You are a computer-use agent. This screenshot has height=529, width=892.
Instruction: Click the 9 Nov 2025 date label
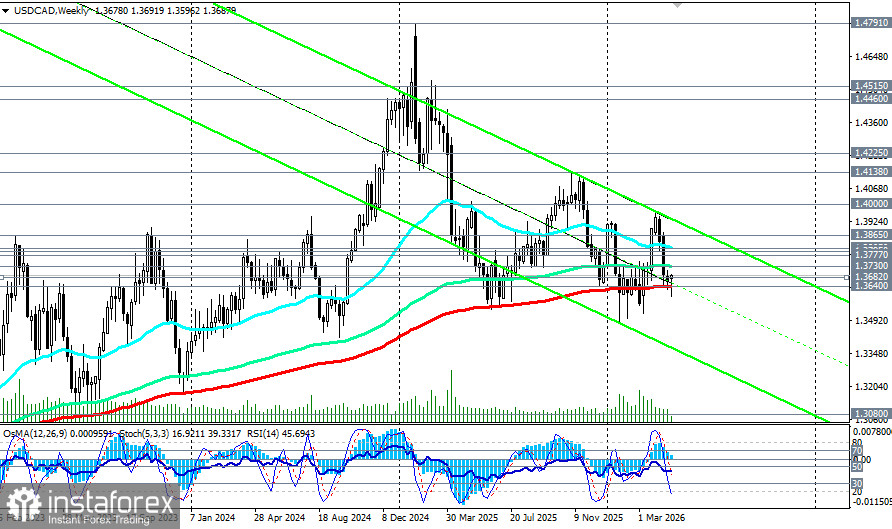point(598,518)
